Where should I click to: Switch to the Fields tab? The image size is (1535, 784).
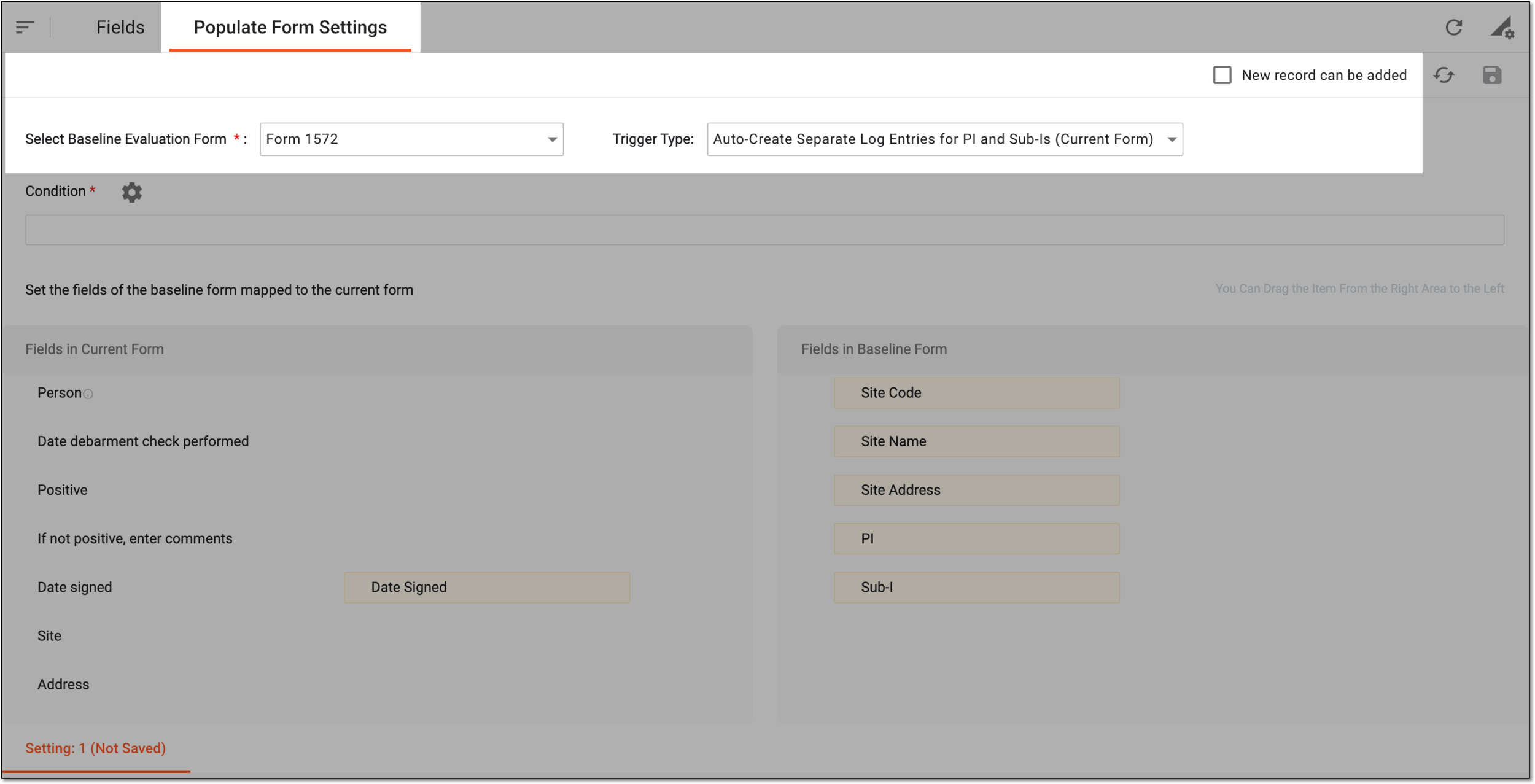pos(120,27)
